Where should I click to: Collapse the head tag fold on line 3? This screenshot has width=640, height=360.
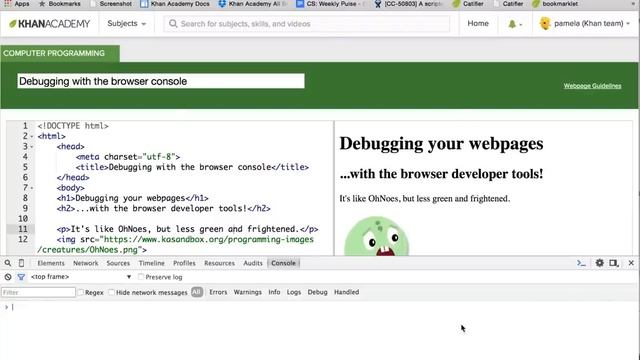(32, 147)
